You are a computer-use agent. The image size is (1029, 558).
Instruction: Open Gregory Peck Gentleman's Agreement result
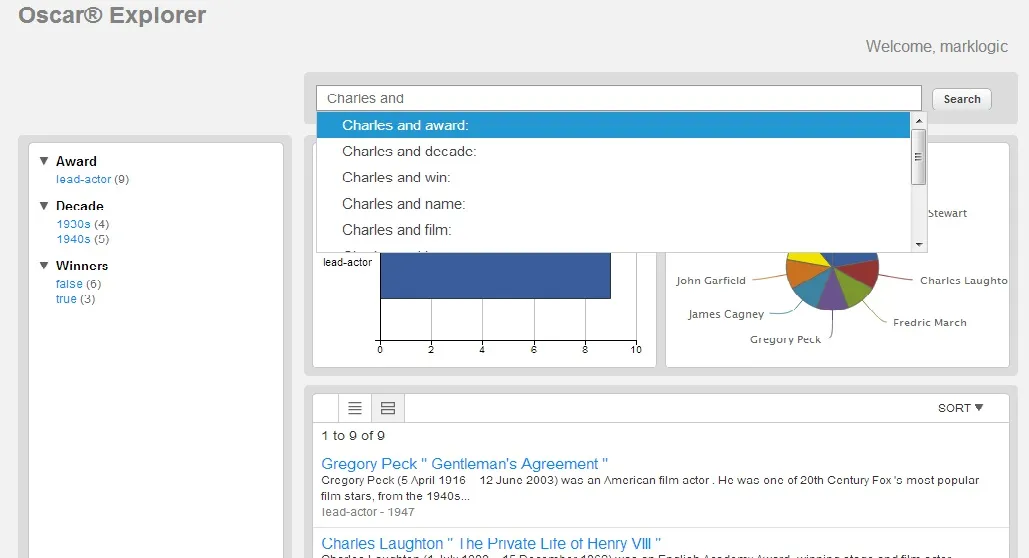pyautogui.click(x=464, y=463)
